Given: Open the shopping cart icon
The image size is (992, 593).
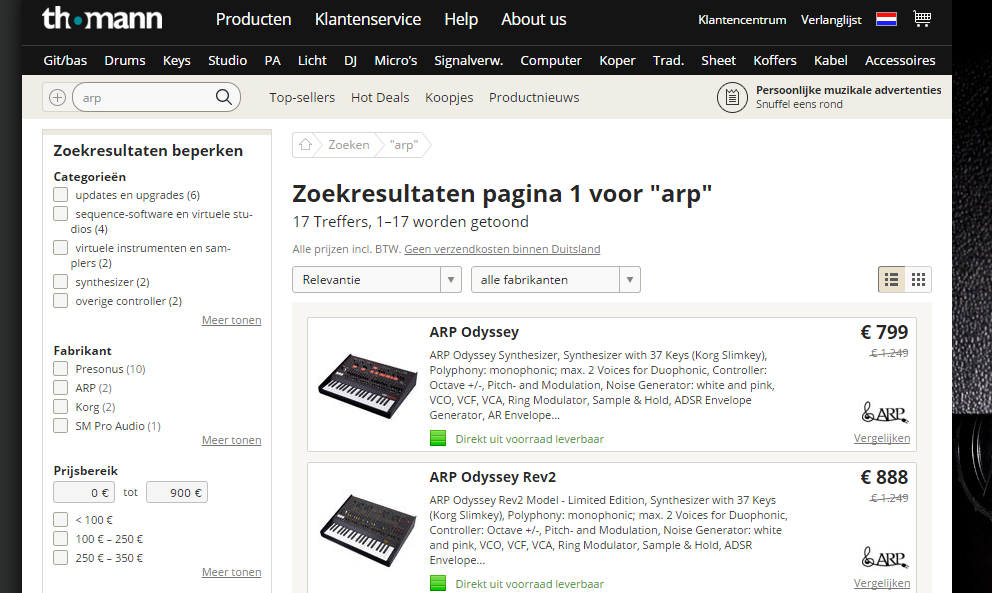Looking at the screenshot, I should click(x=922, y=19).
